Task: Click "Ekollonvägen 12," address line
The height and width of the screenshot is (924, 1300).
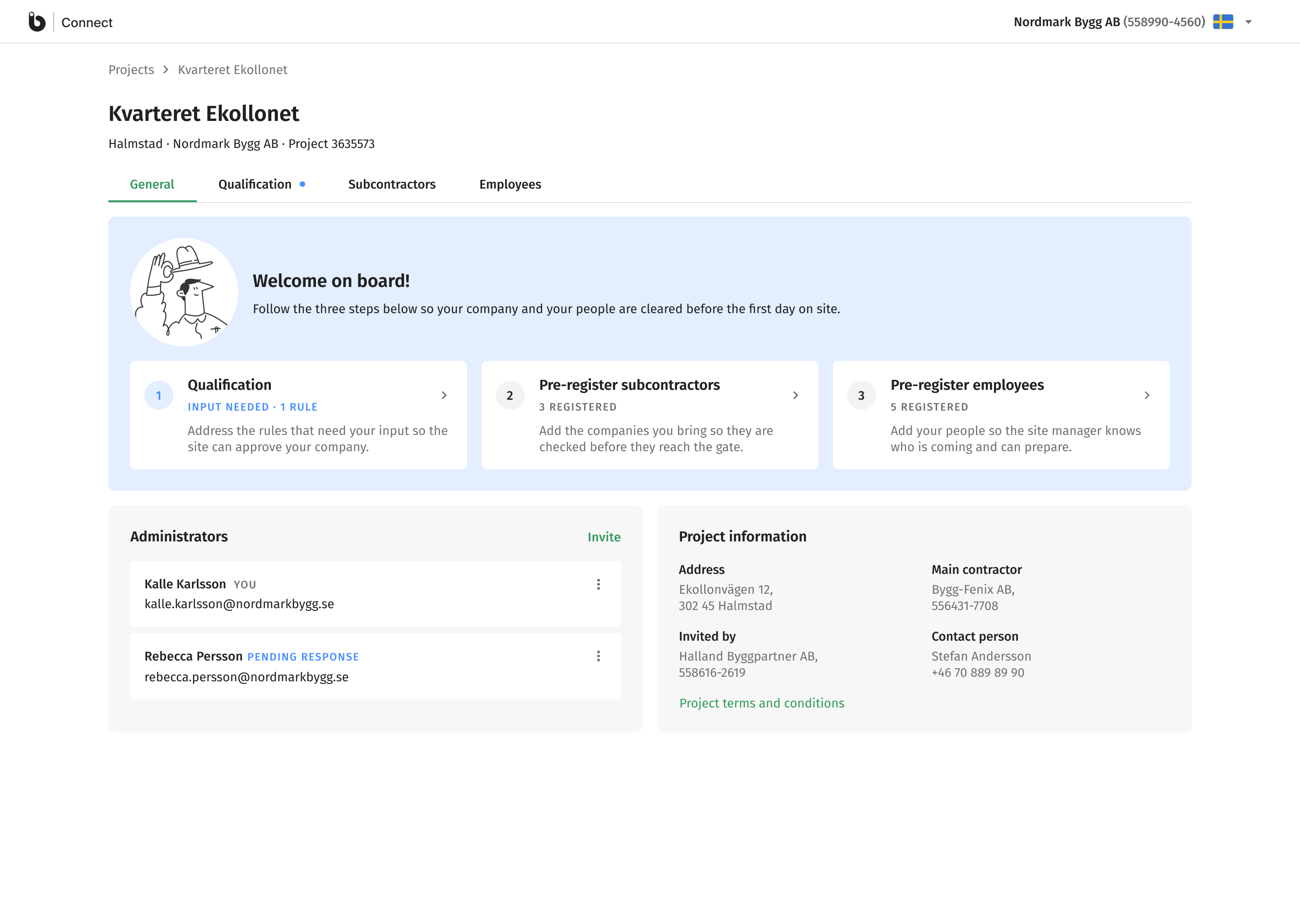Action: (726, 590)
